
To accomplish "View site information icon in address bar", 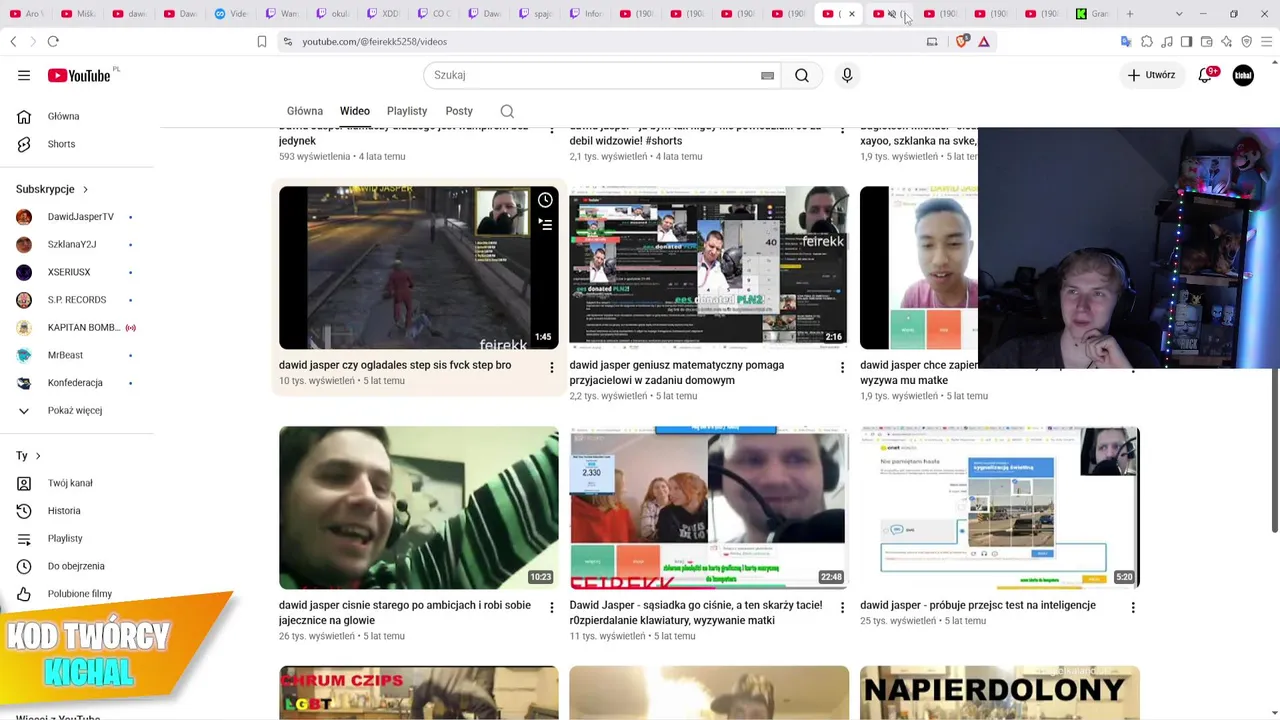I will 288,41.
